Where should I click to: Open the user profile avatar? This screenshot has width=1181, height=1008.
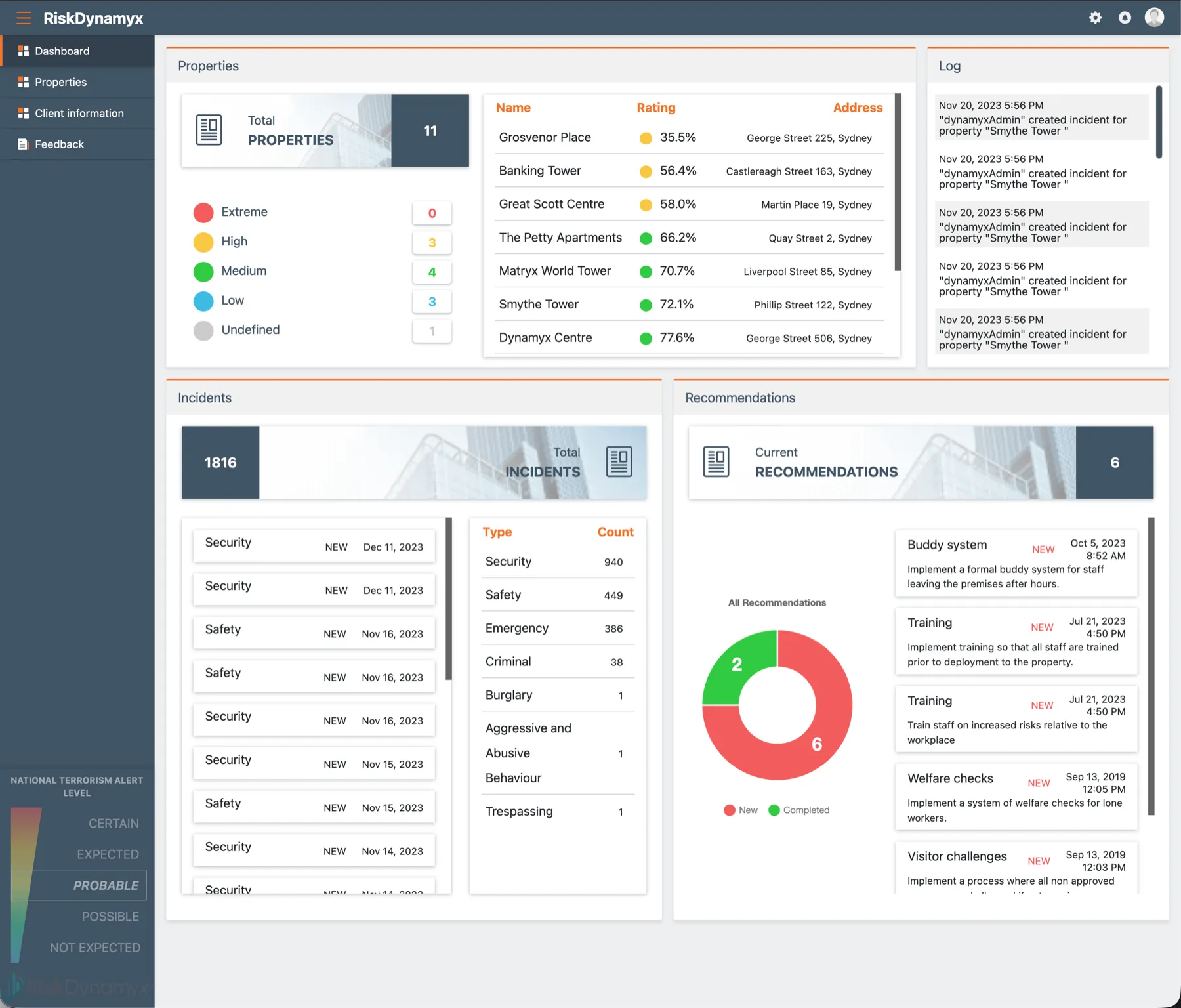click(x=1154, y=17)
